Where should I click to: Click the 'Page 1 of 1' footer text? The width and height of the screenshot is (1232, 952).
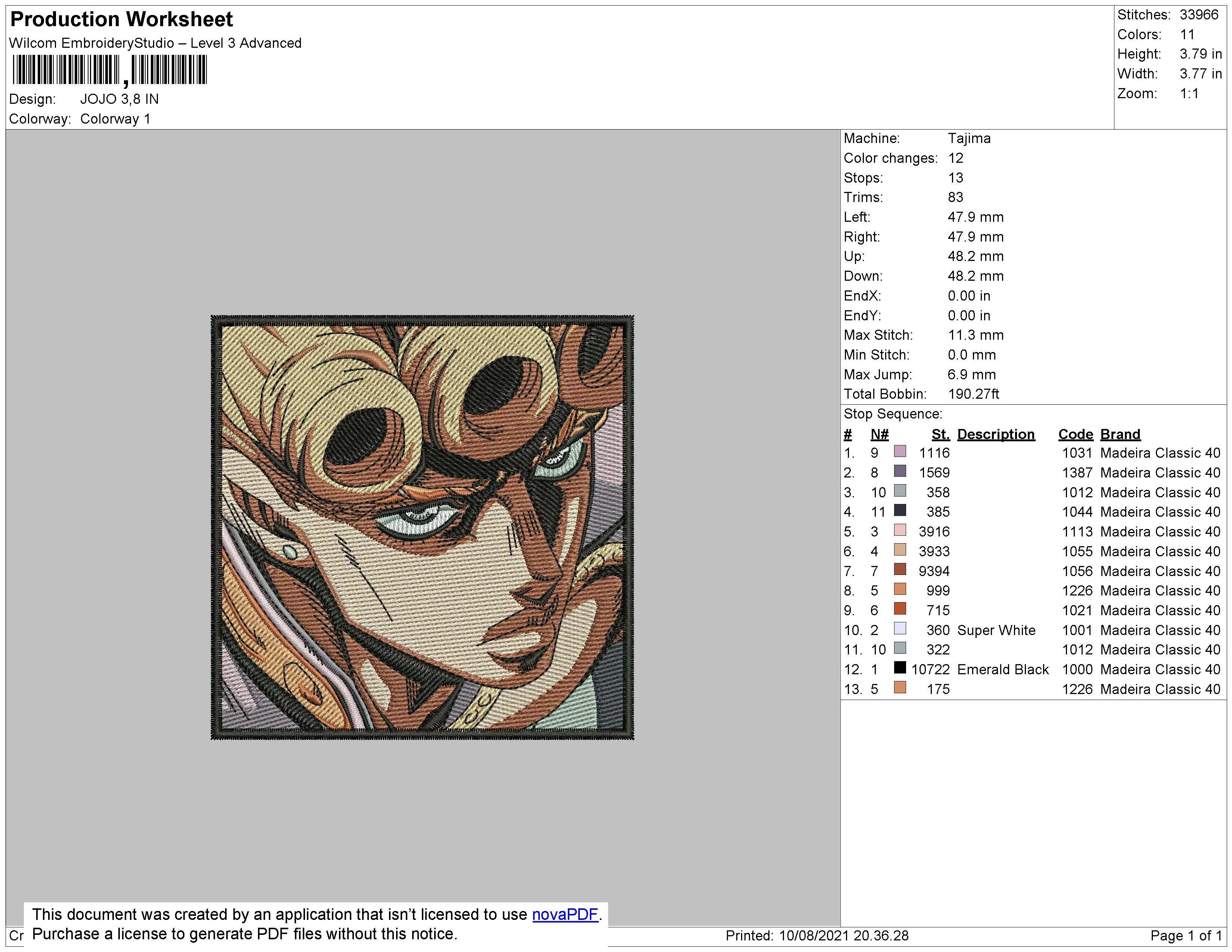coord(1186,936)
